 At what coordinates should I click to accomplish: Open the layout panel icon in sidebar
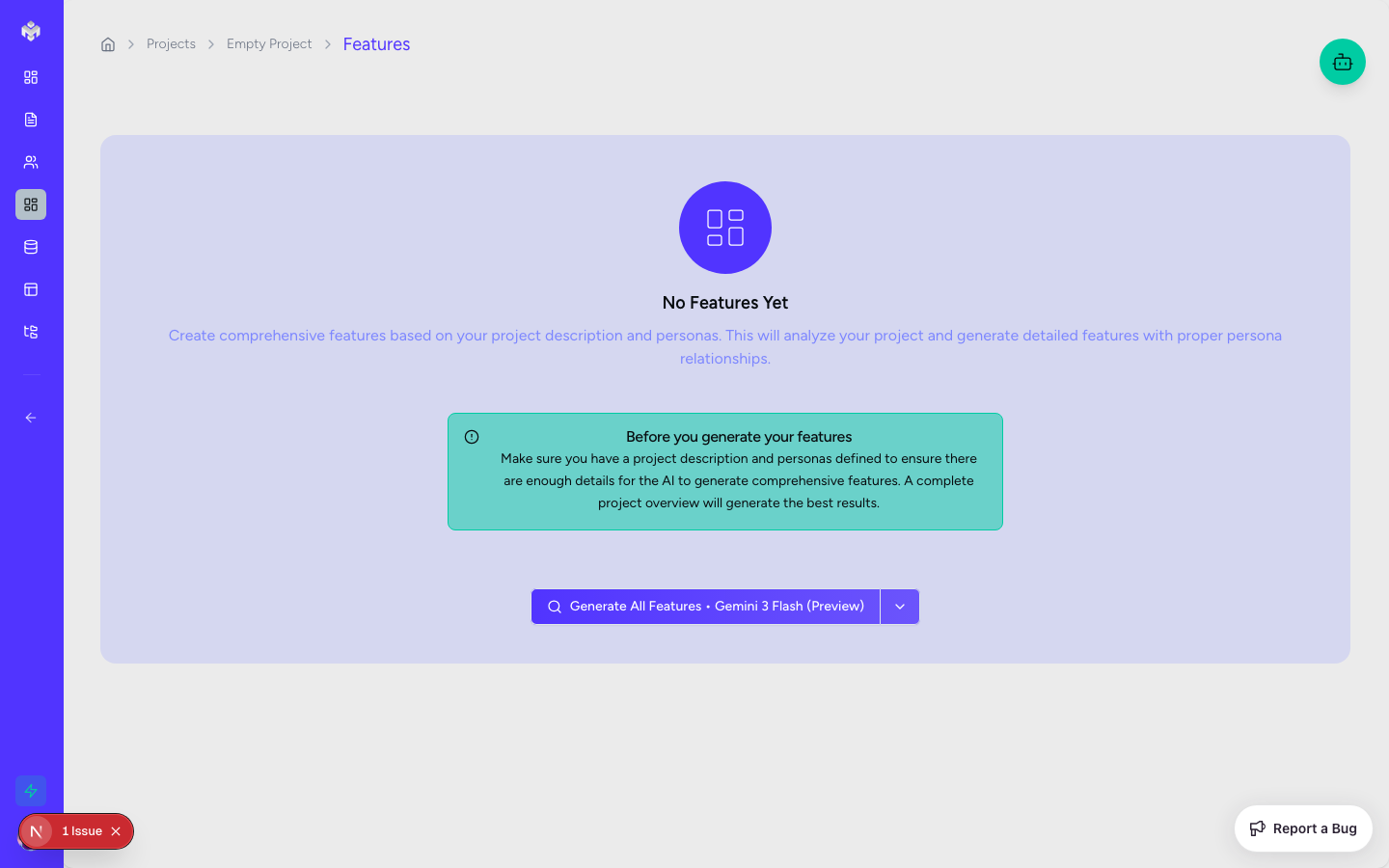point(31,289)
